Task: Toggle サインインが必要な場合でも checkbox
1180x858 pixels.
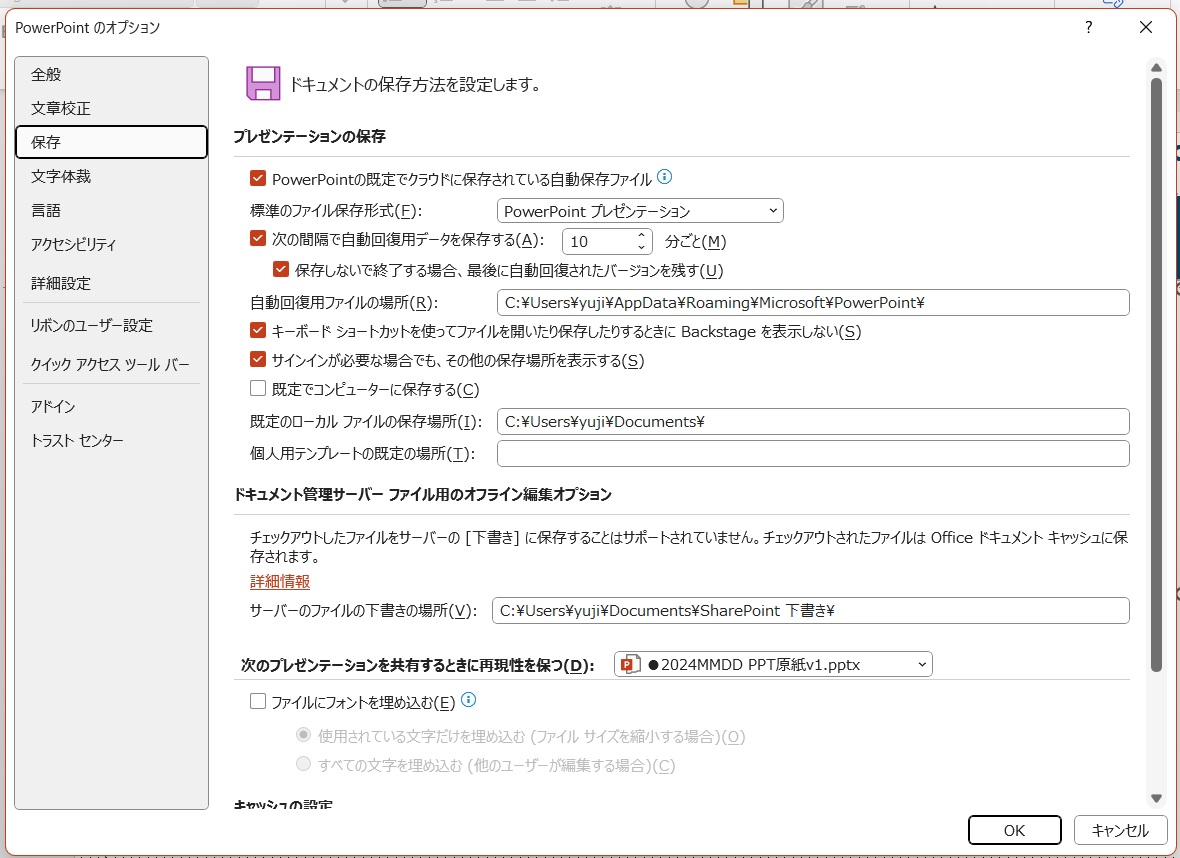Action: pos(258,359)
